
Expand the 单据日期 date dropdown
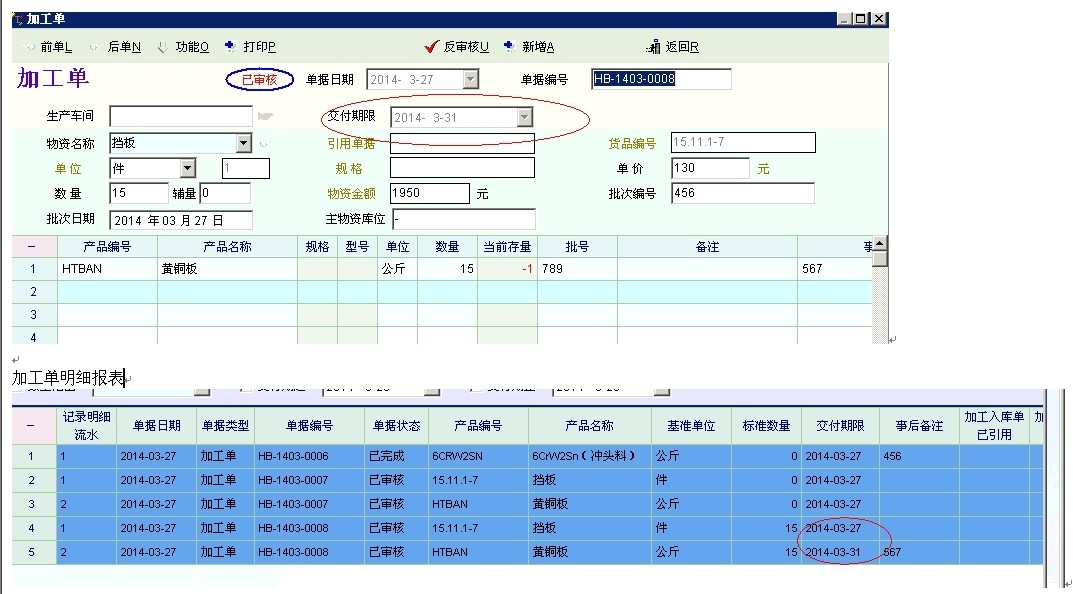tap(470, 80)
